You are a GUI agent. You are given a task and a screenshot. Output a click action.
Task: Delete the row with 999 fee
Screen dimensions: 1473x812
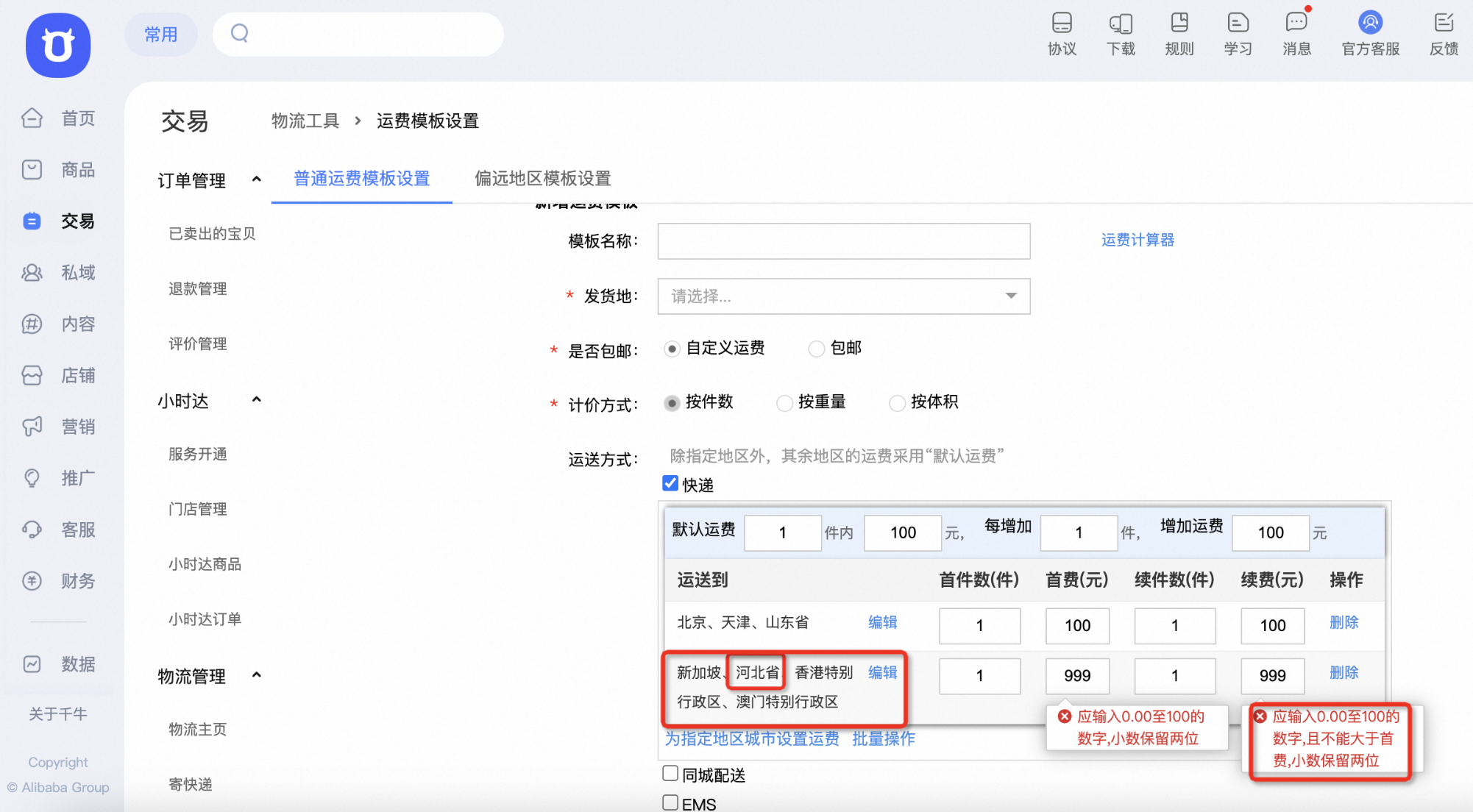point(1344,673)
